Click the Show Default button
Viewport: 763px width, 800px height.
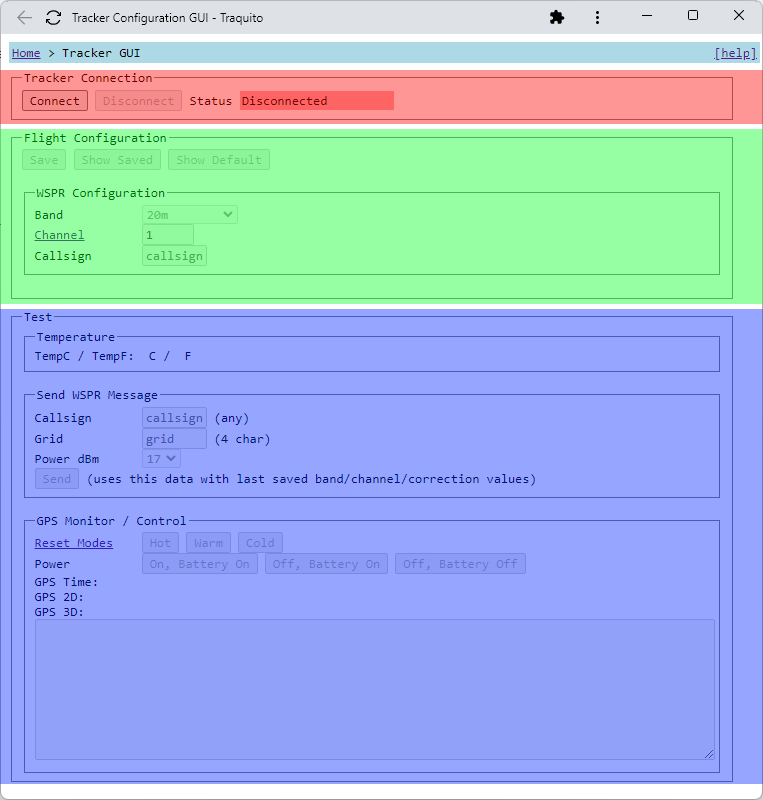click(x=219, y=160)
